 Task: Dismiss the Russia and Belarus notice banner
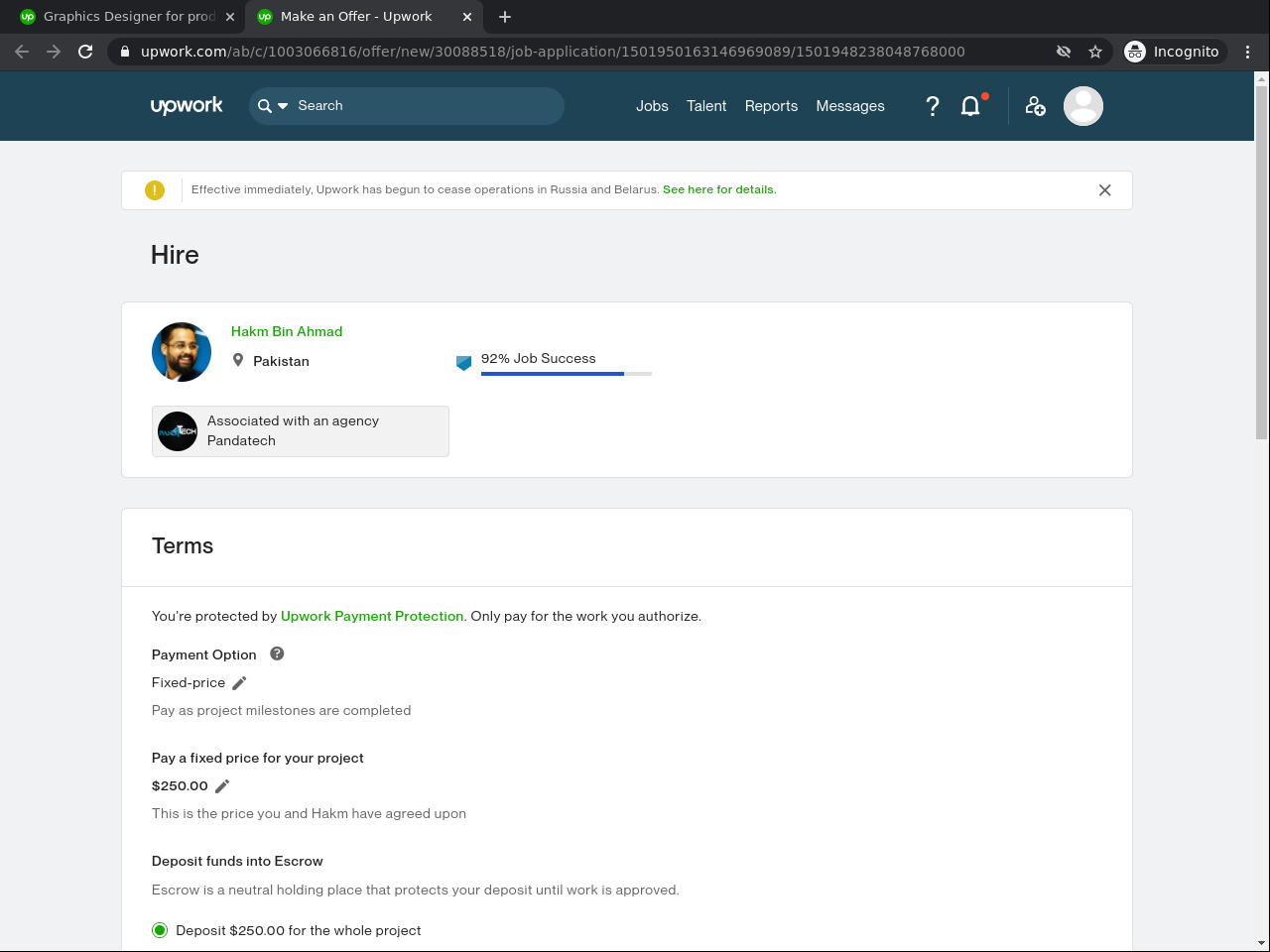[1104, 190]
